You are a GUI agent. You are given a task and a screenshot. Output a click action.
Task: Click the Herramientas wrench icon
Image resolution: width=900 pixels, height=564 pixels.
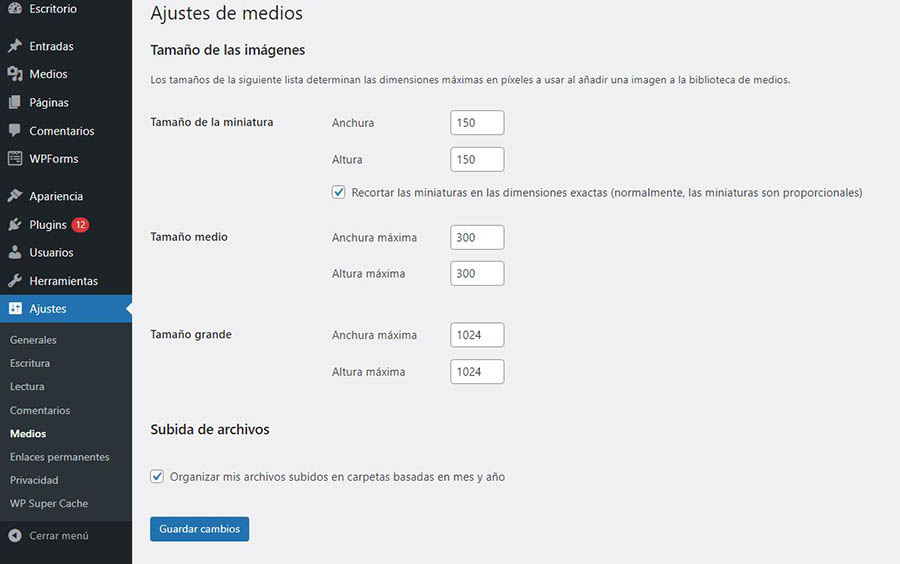coord(15,281)
